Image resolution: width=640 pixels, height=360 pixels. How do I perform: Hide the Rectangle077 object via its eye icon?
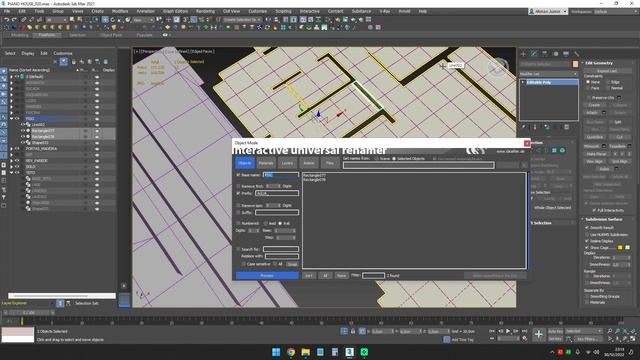[x=23, y=131]
